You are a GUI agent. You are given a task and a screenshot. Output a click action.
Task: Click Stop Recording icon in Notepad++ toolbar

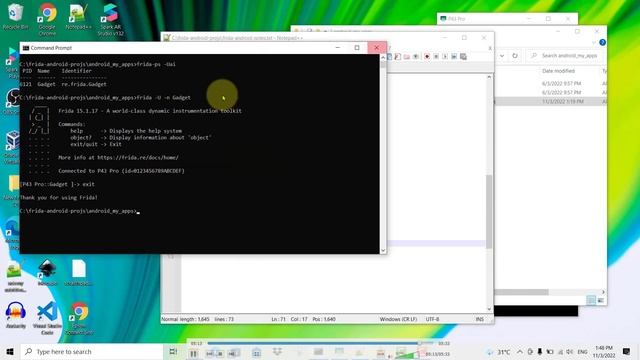click(x=436, y=57)
